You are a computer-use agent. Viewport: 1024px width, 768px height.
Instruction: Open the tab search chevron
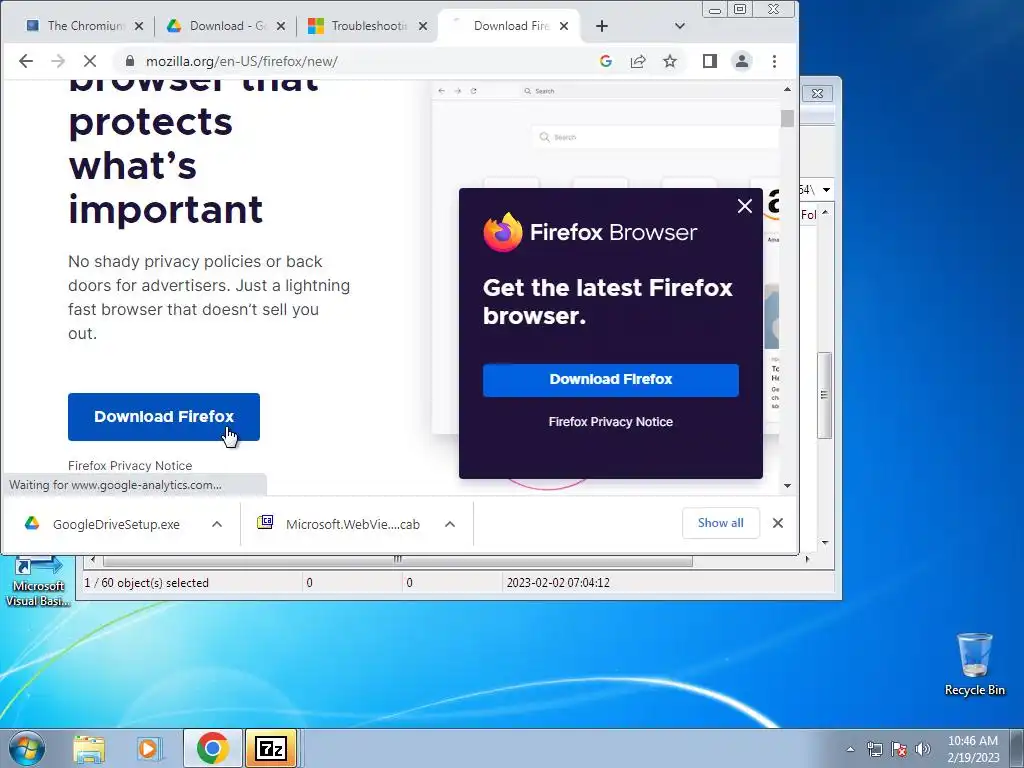pyautogui.click(x=679, y=26)
